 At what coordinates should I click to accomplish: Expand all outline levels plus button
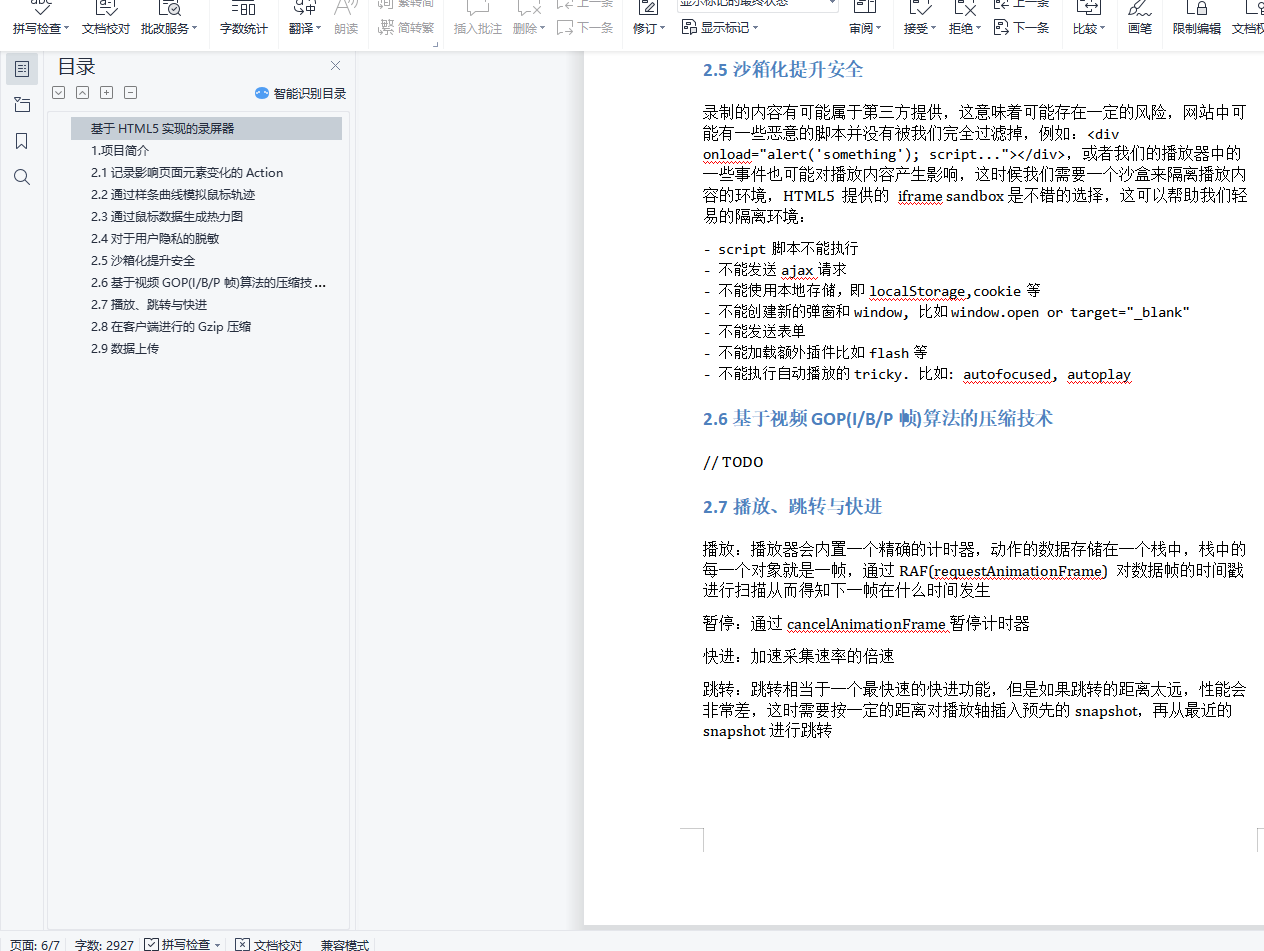coord(107,93)
